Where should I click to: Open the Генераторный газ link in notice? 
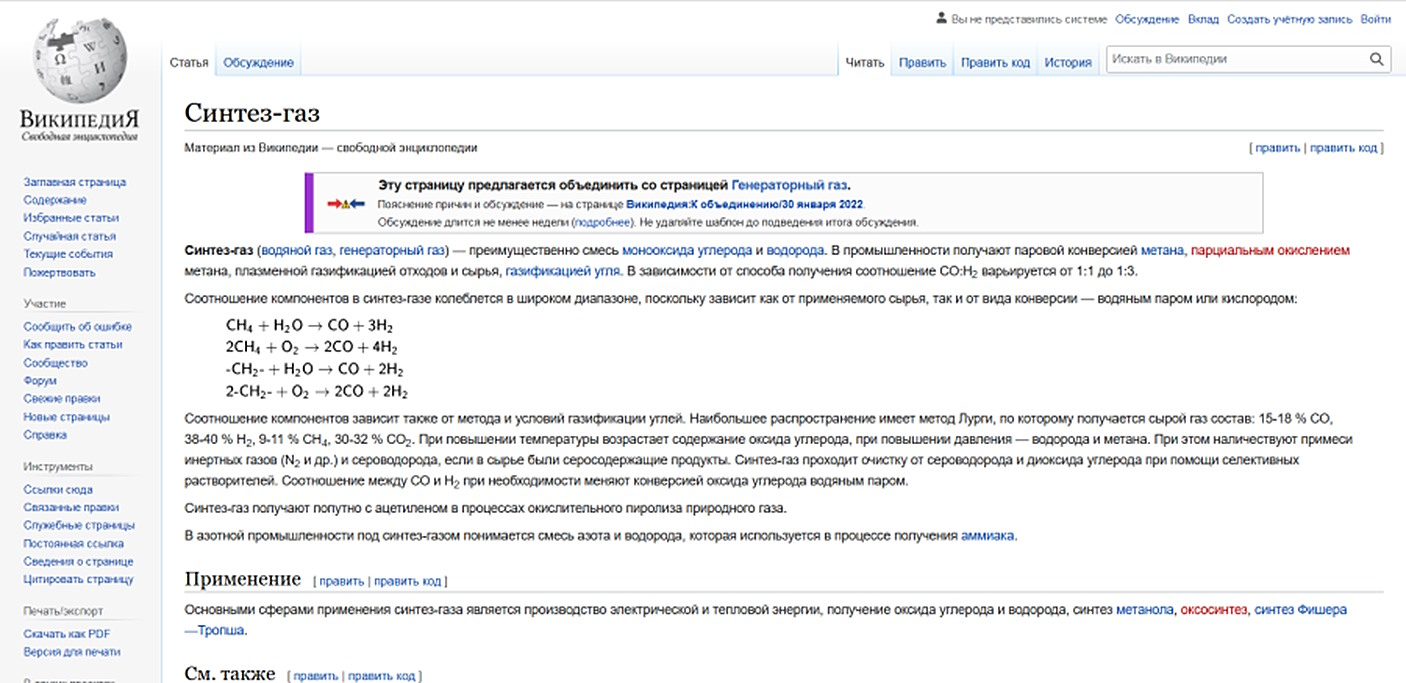[789, 185]
